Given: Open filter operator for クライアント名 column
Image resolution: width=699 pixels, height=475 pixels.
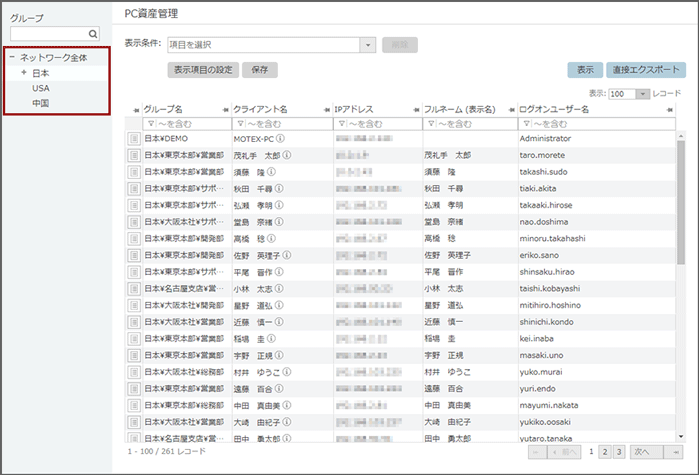Looking at the screenshot, I should 240,124.
